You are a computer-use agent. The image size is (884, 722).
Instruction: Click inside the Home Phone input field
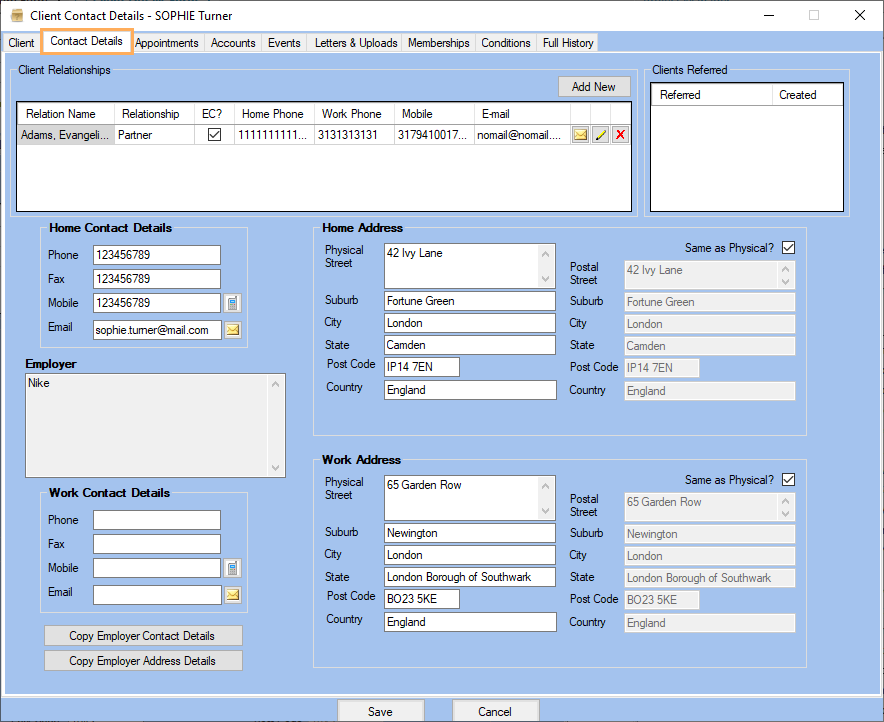(156, 254)
